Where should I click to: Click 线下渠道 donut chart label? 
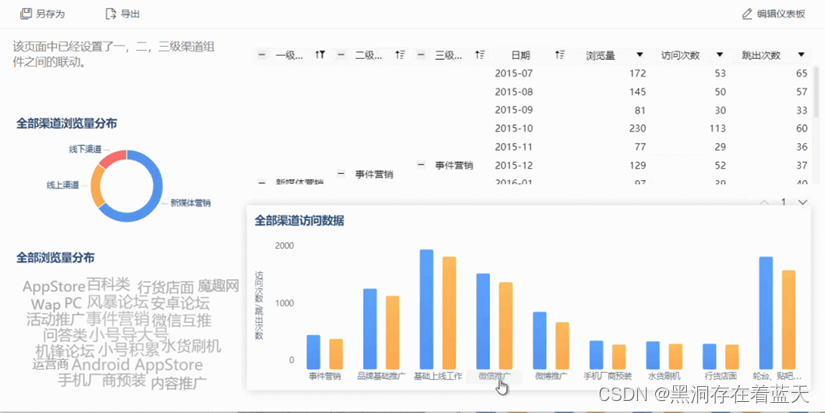[85, 149]
